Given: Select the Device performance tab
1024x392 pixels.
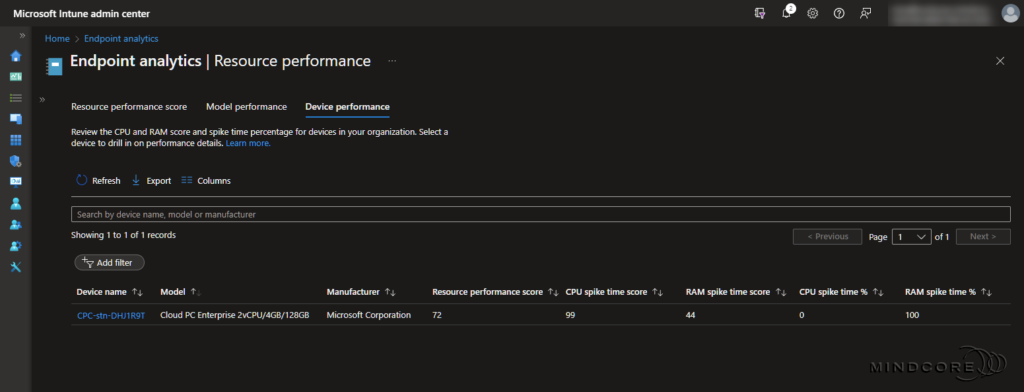Looking at the screenshot, I should click(347, 106).
